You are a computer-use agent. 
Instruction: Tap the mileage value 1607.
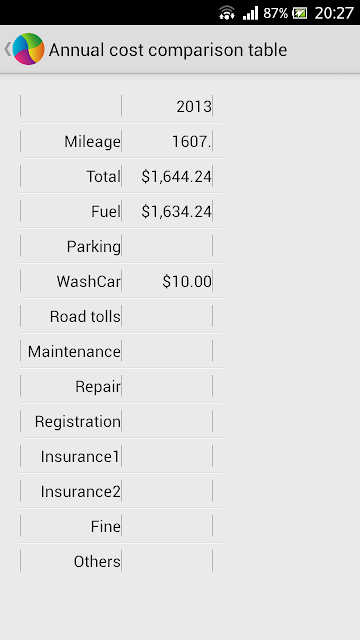[191, 142]
